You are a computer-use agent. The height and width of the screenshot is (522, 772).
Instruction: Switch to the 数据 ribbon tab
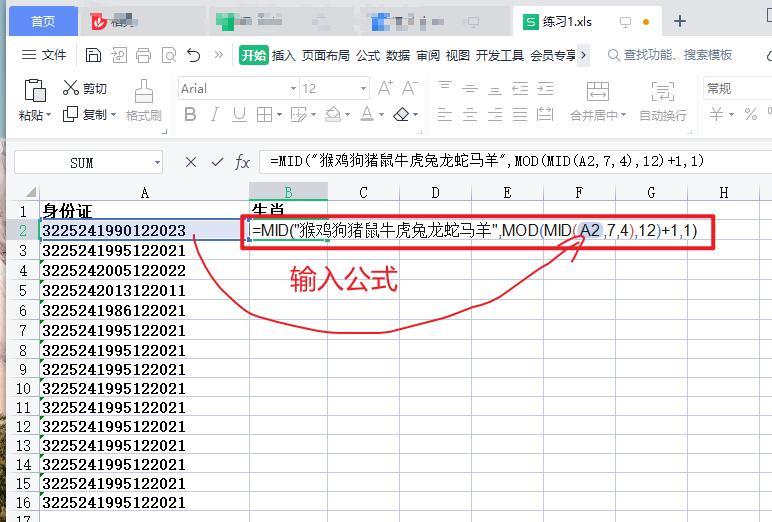pyautogui.click(x=398, y=55)
